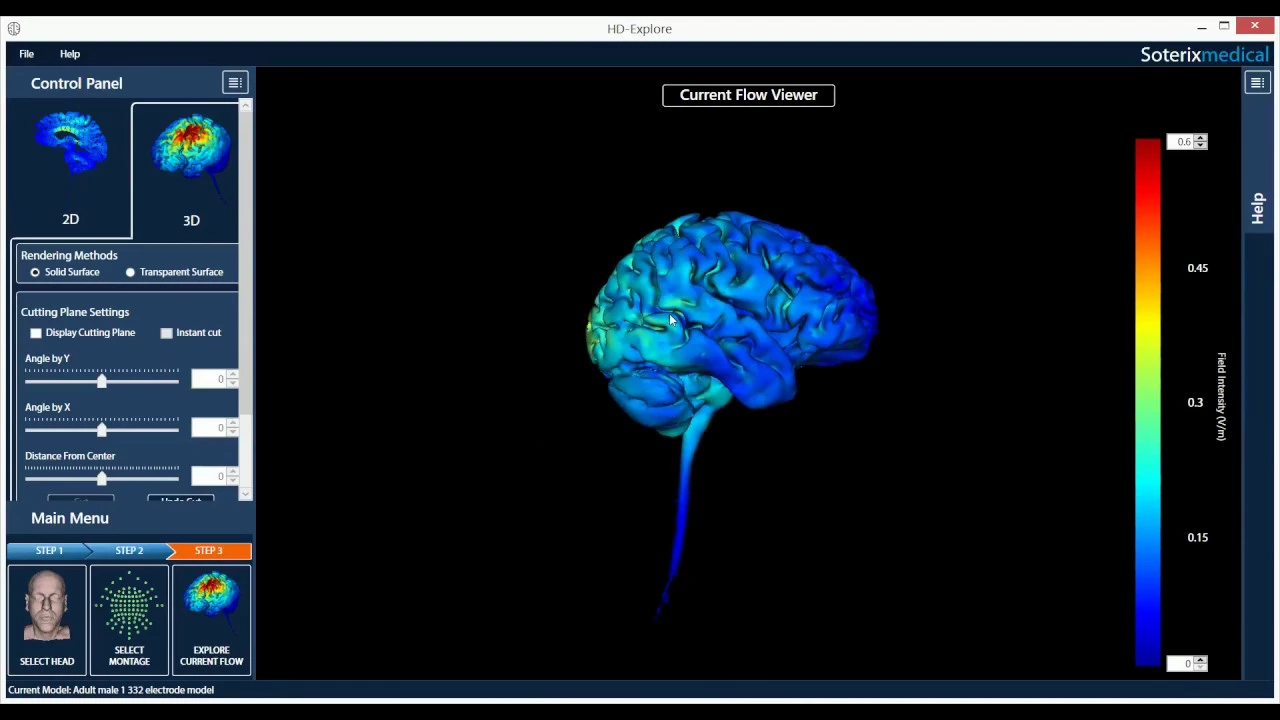
Task: Click the 0.45 colorbar tick label
Action: point(1198,268)
